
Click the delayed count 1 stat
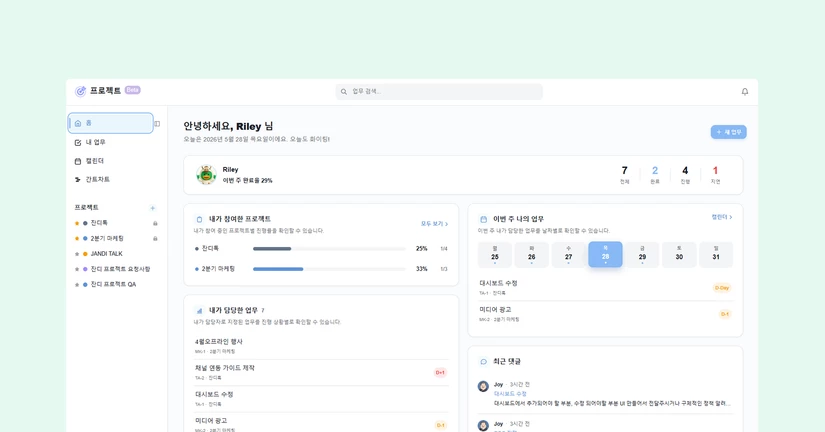pos(715,175)
